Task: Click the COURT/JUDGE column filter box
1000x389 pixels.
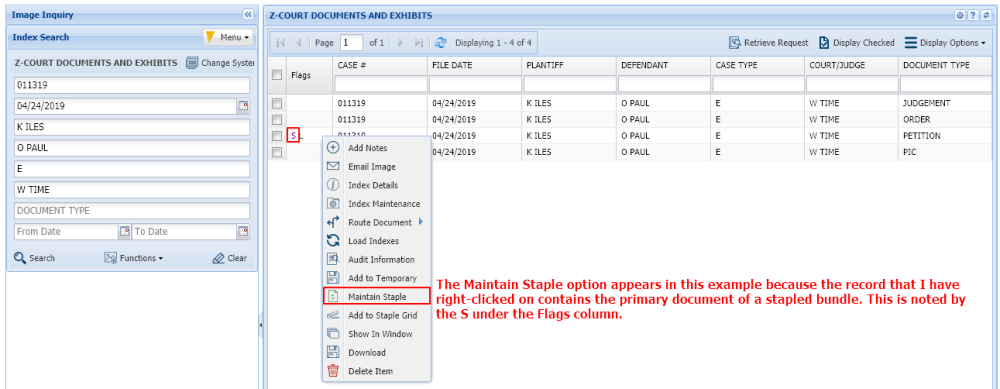Action: click(851, 84)
